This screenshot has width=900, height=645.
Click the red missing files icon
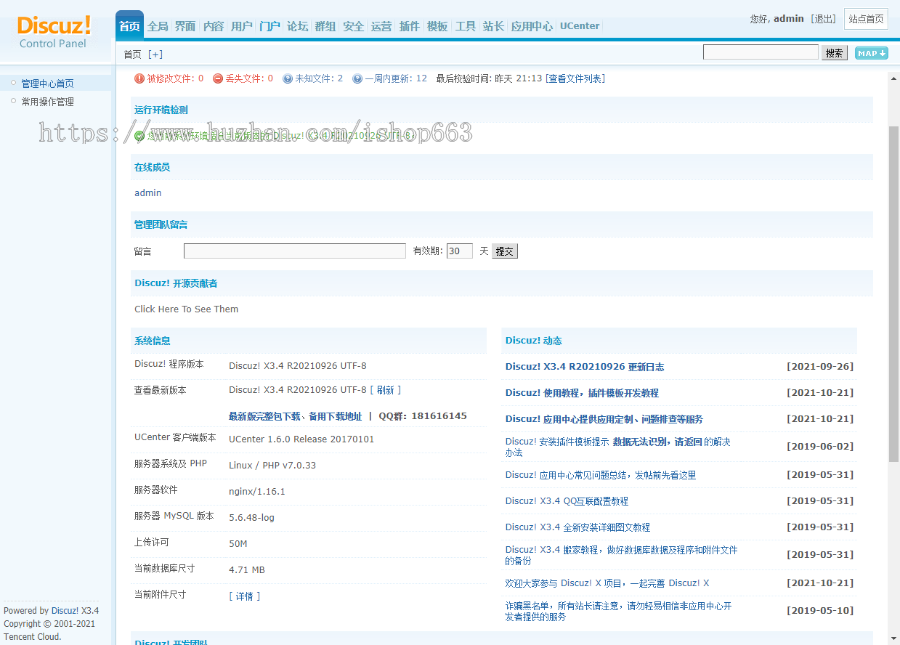pos(218,79)
